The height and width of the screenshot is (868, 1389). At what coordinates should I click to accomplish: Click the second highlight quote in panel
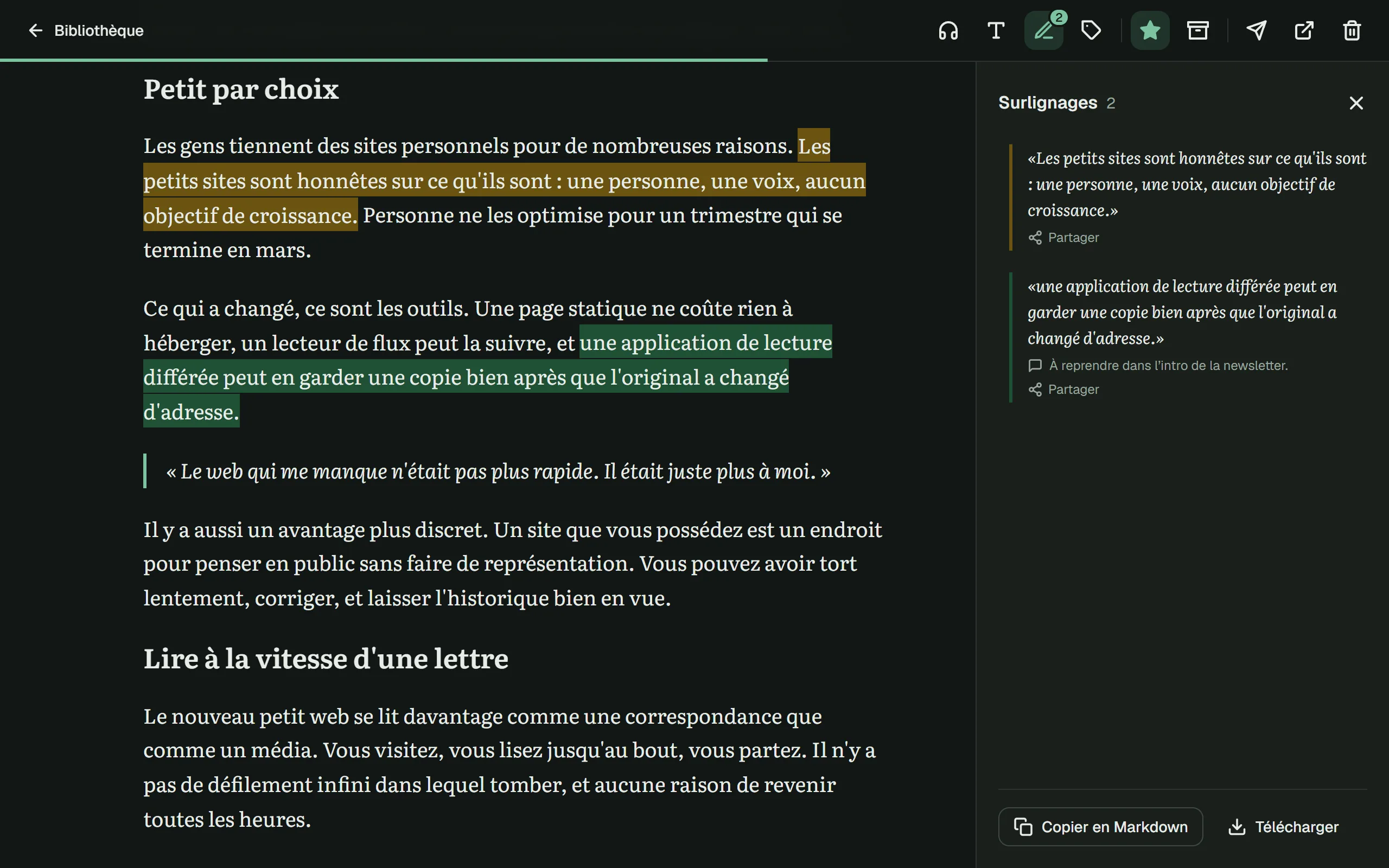coord(1182,312)
